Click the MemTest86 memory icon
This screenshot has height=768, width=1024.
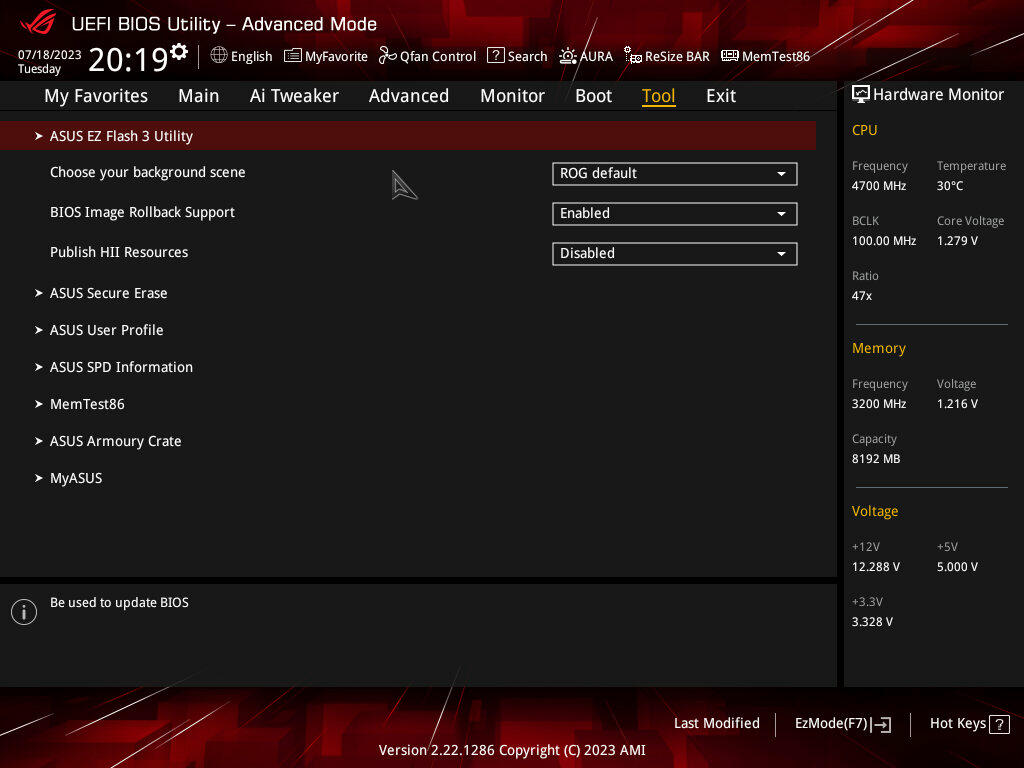tap(729, 56)
